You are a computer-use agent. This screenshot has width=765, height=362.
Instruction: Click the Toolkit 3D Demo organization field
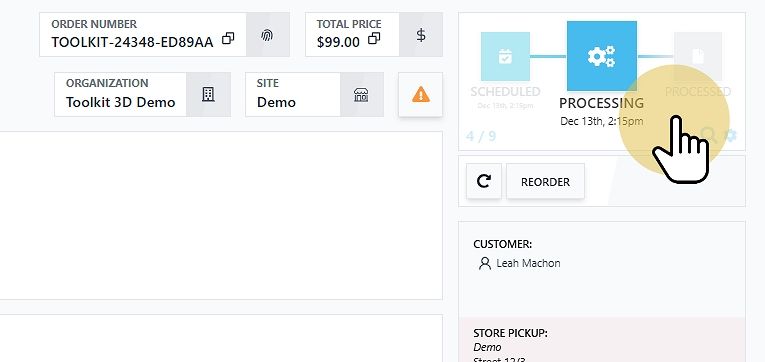tap(121, 95)
